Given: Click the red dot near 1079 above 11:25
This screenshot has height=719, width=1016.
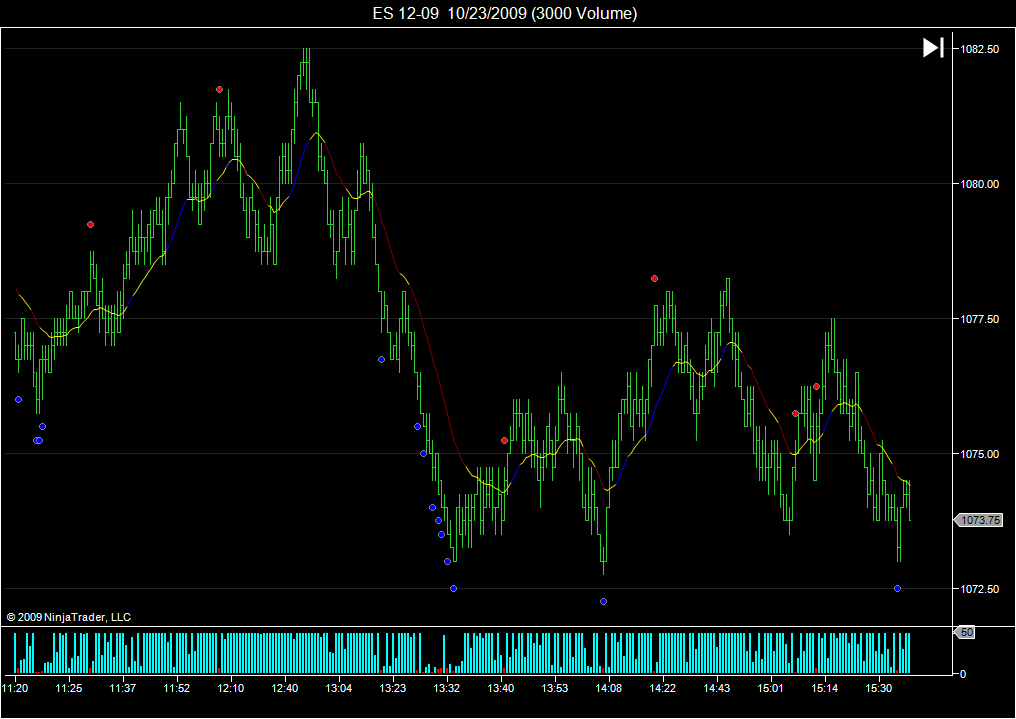Looking at the screenshot, I should tap(91, 225).
